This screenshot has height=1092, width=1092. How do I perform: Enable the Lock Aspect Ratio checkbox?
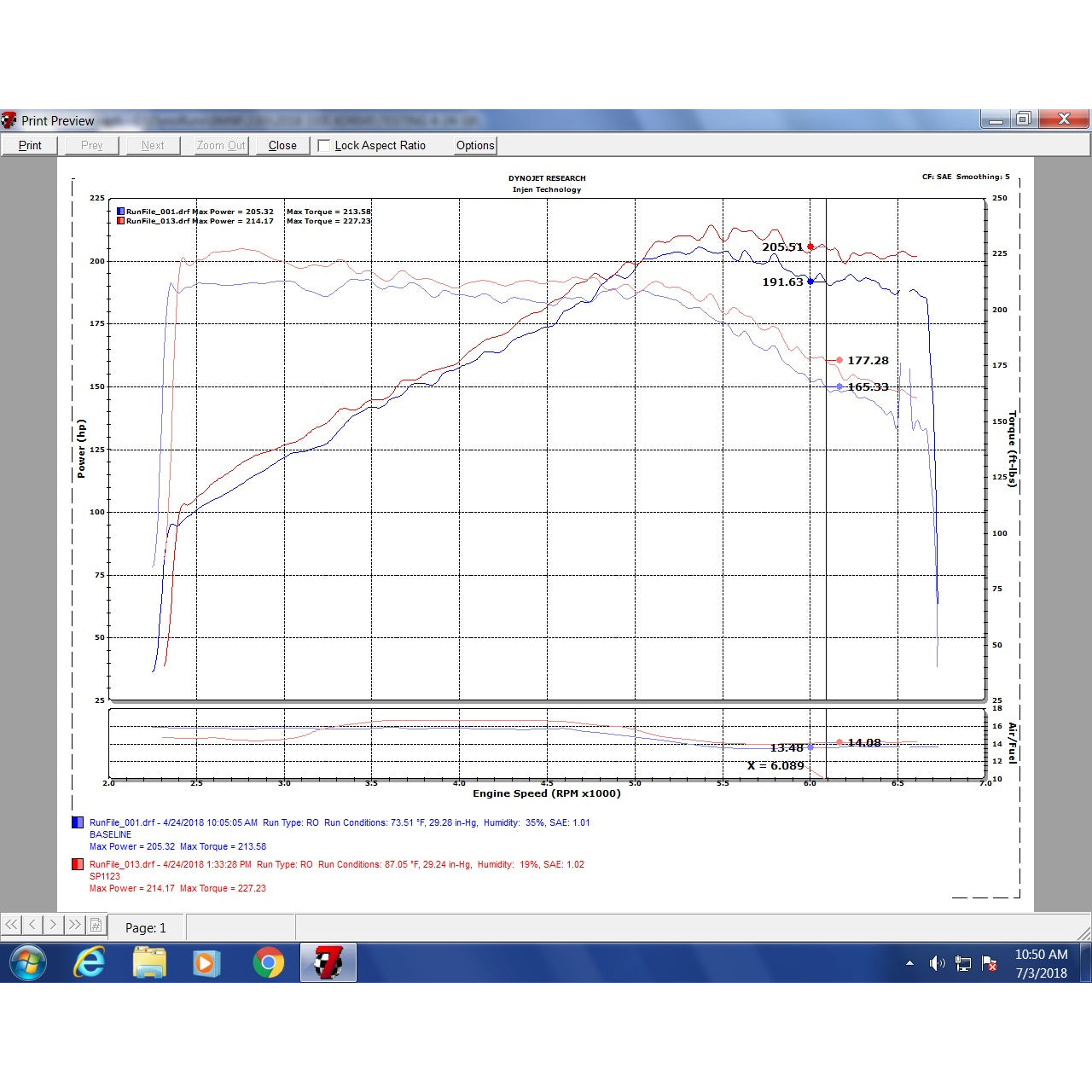[324, 146]
